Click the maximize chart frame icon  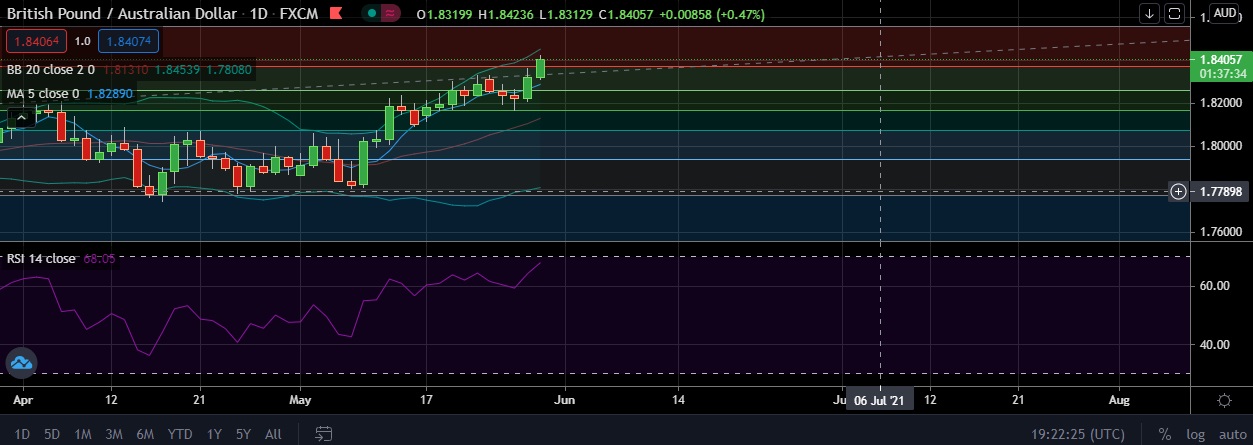1175,14
